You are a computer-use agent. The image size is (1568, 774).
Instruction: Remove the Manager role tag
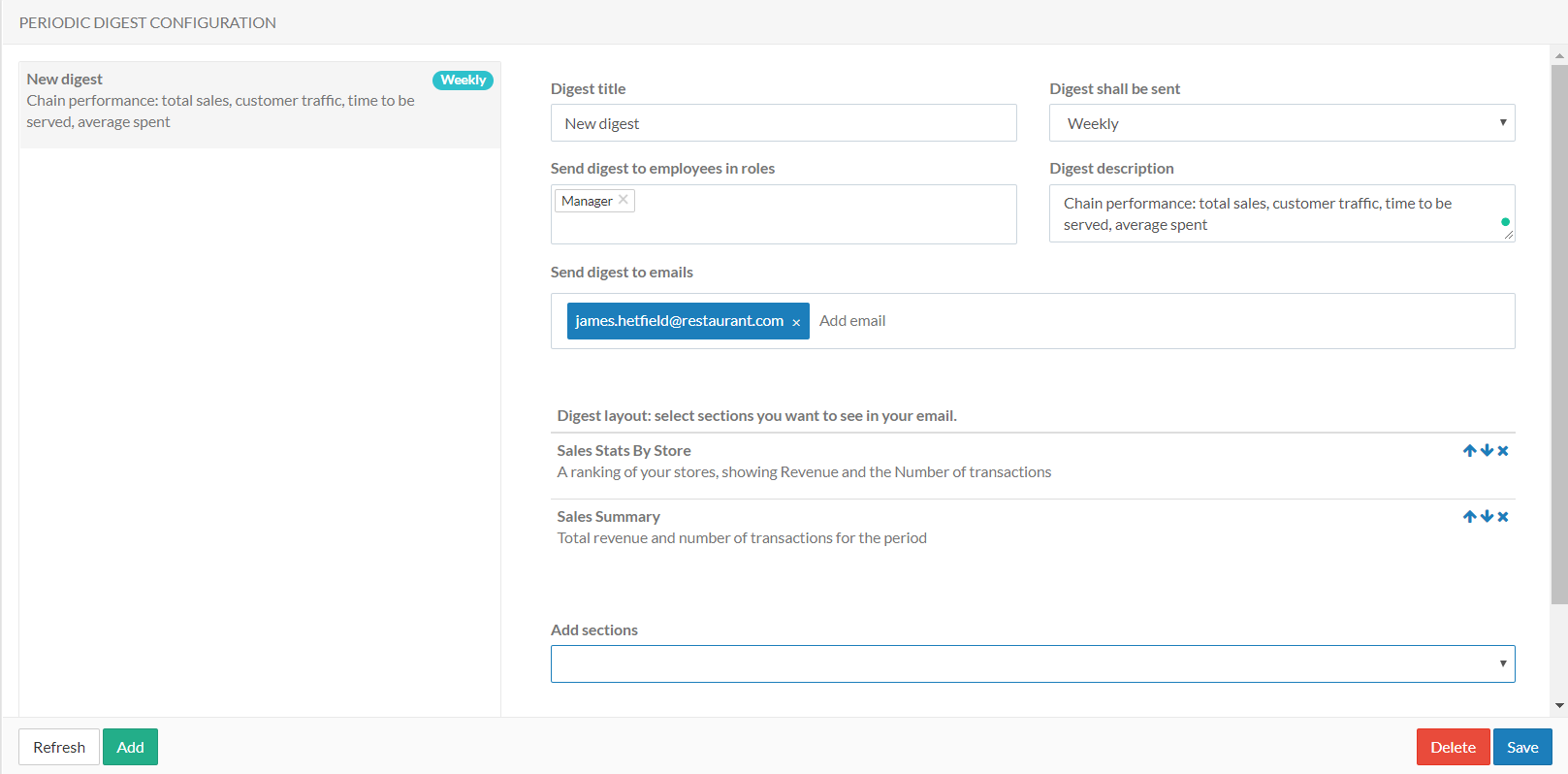624,200
